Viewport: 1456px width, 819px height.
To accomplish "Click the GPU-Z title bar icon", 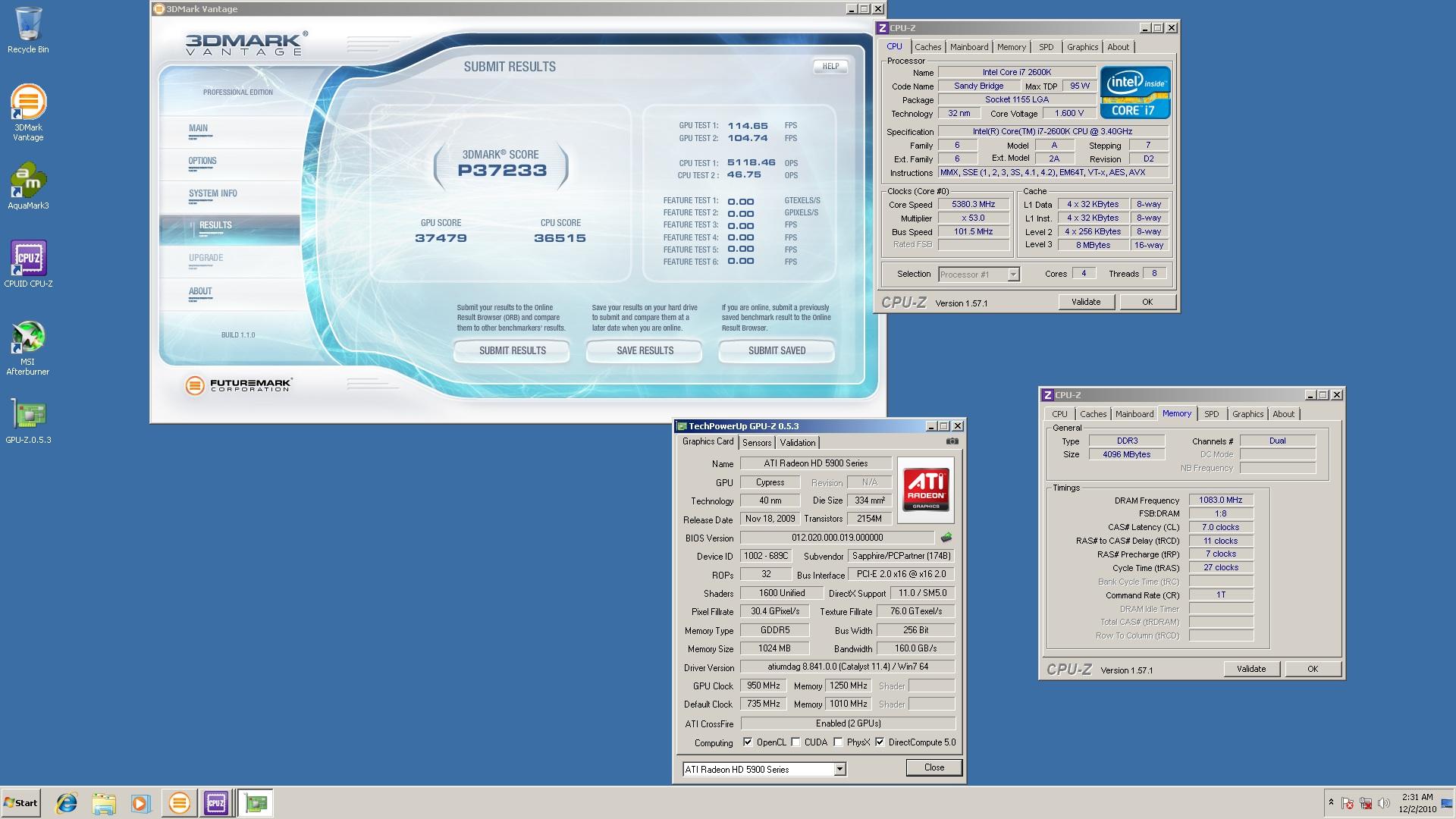I will (x=682, y=426).
